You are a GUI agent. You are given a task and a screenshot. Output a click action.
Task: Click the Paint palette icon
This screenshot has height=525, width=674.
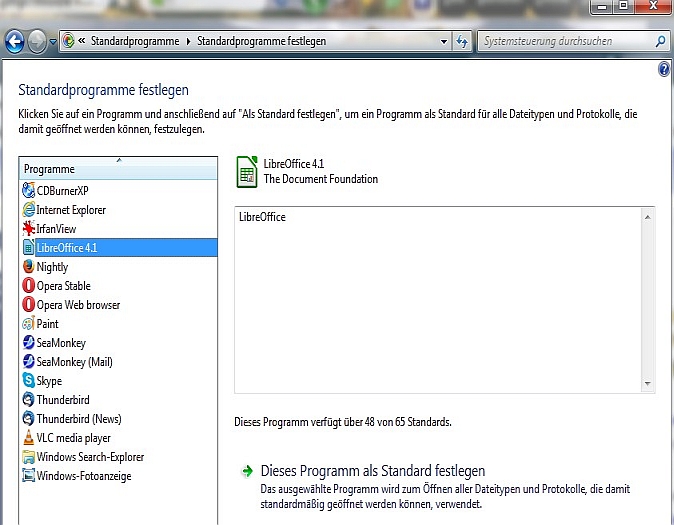coord(28,323)
